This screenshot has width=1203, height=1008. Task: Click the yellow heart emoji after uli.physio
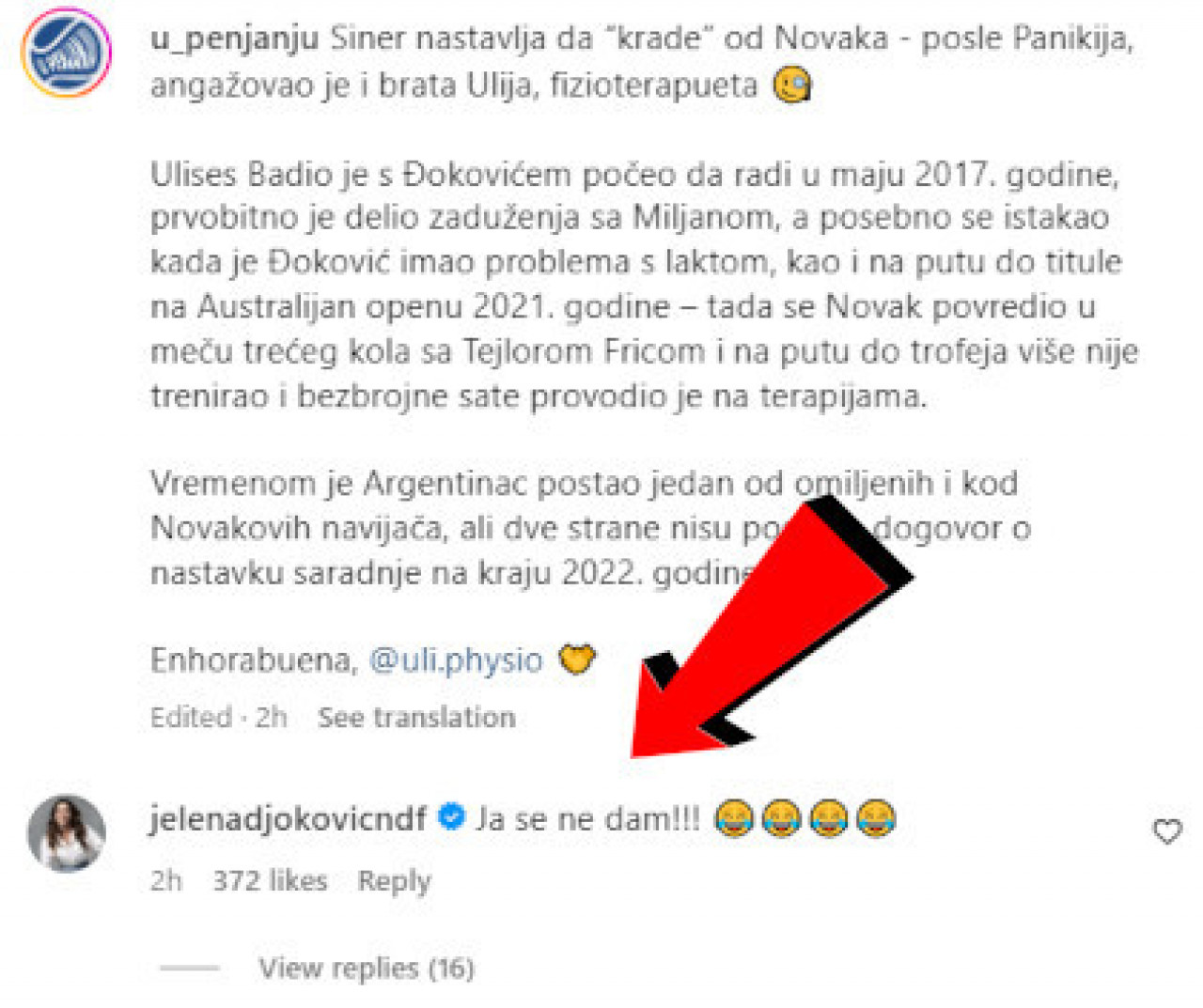click(x=577, y=659)
